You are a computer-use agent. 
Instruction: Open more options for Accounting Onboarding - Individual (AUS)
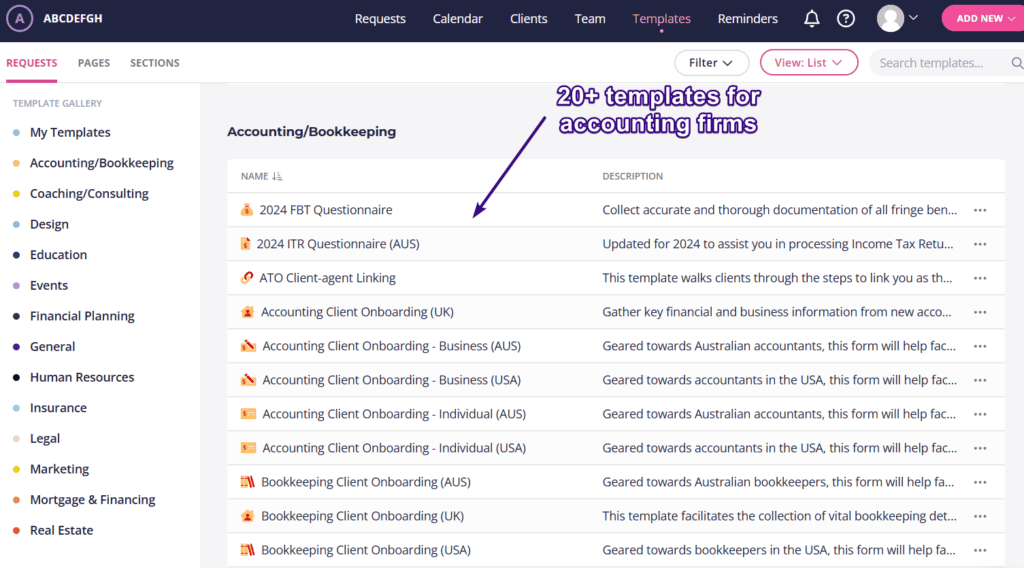coord(980,414)
